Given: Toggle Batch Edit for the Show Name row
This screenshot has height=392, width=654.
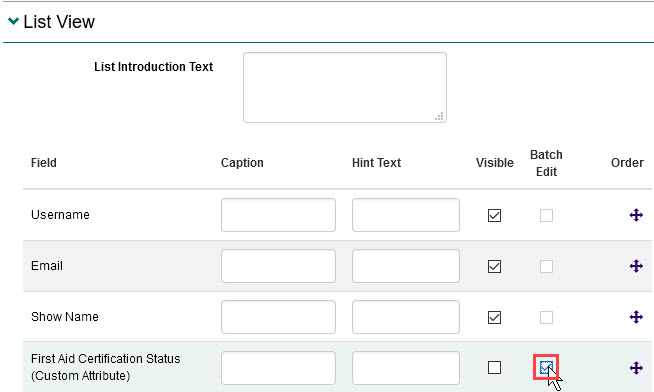Looking at the screenshot, I should tap(546, 317).
